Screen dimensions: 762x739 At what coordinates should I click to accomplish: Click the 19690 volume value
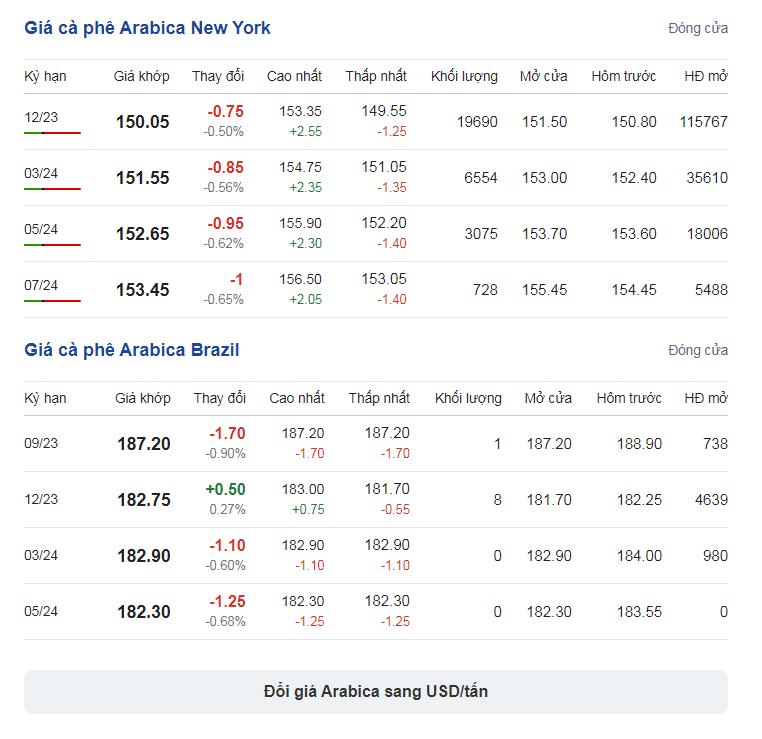point(477,122)
